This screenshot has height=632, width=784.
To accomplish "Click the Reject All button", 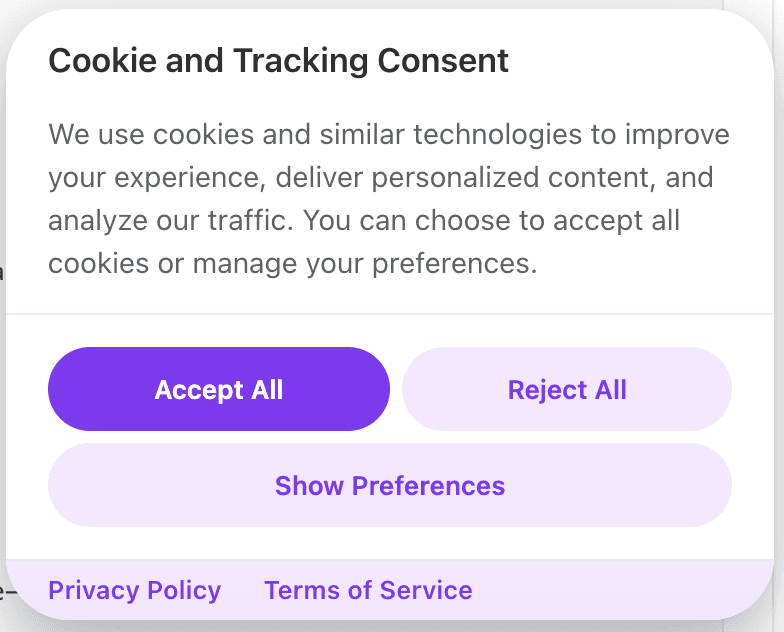I will 567,389.
